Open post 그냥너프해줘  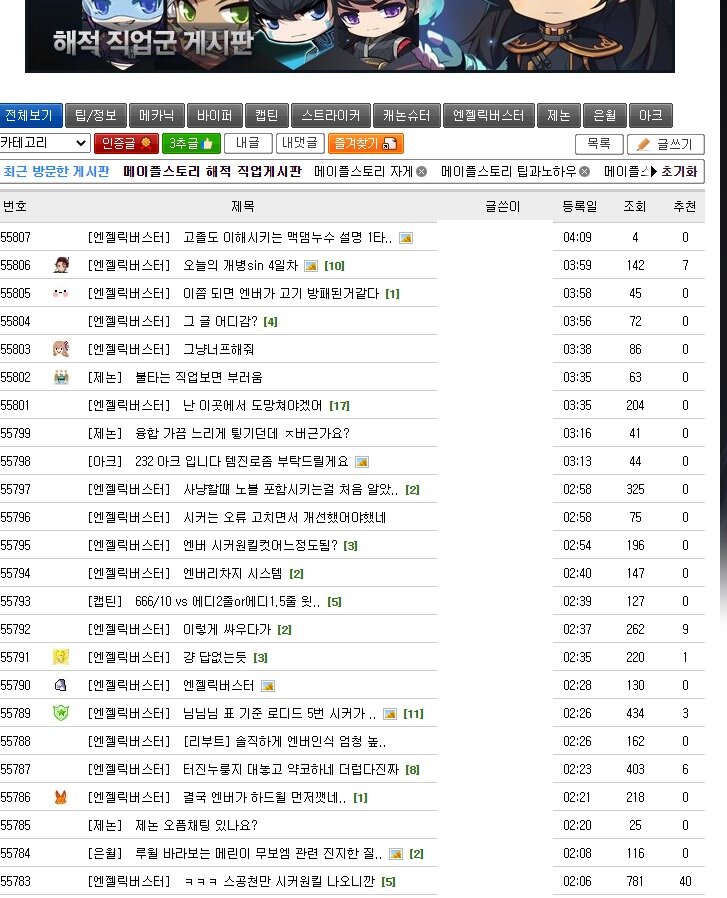coord(218,349)
